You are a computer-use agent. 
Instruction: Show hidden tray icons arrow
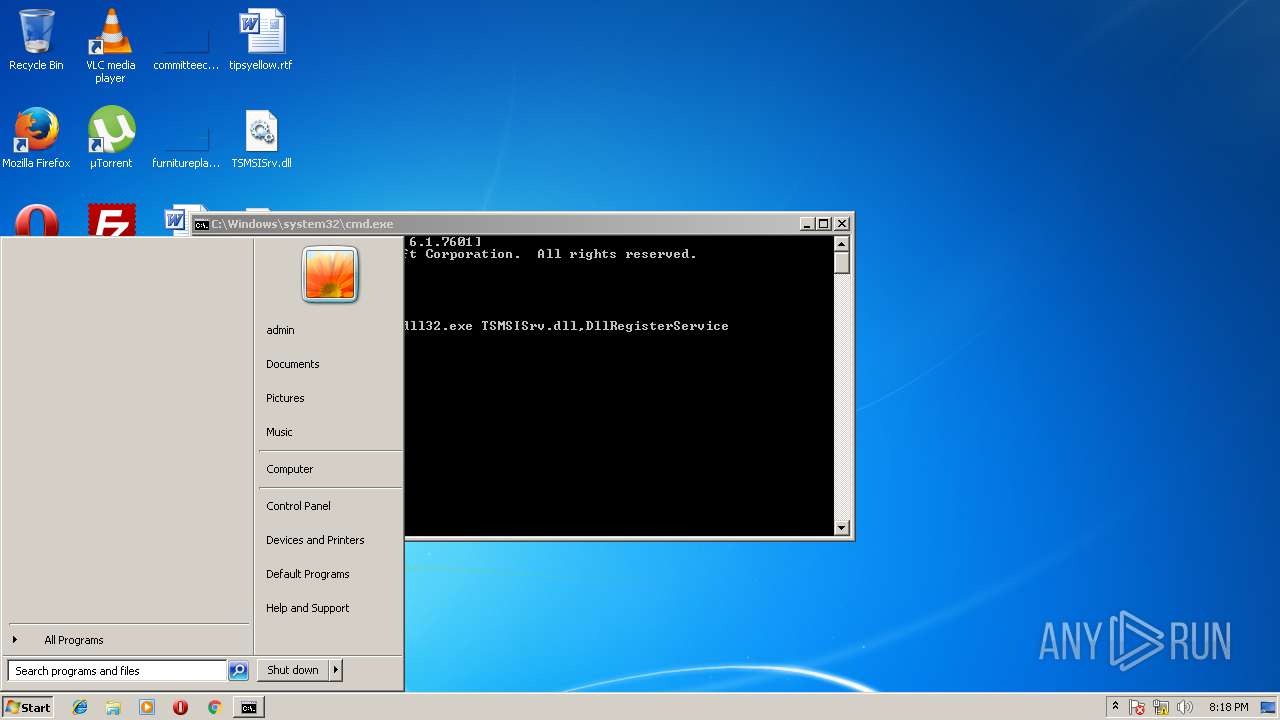tap(1115, 707)
